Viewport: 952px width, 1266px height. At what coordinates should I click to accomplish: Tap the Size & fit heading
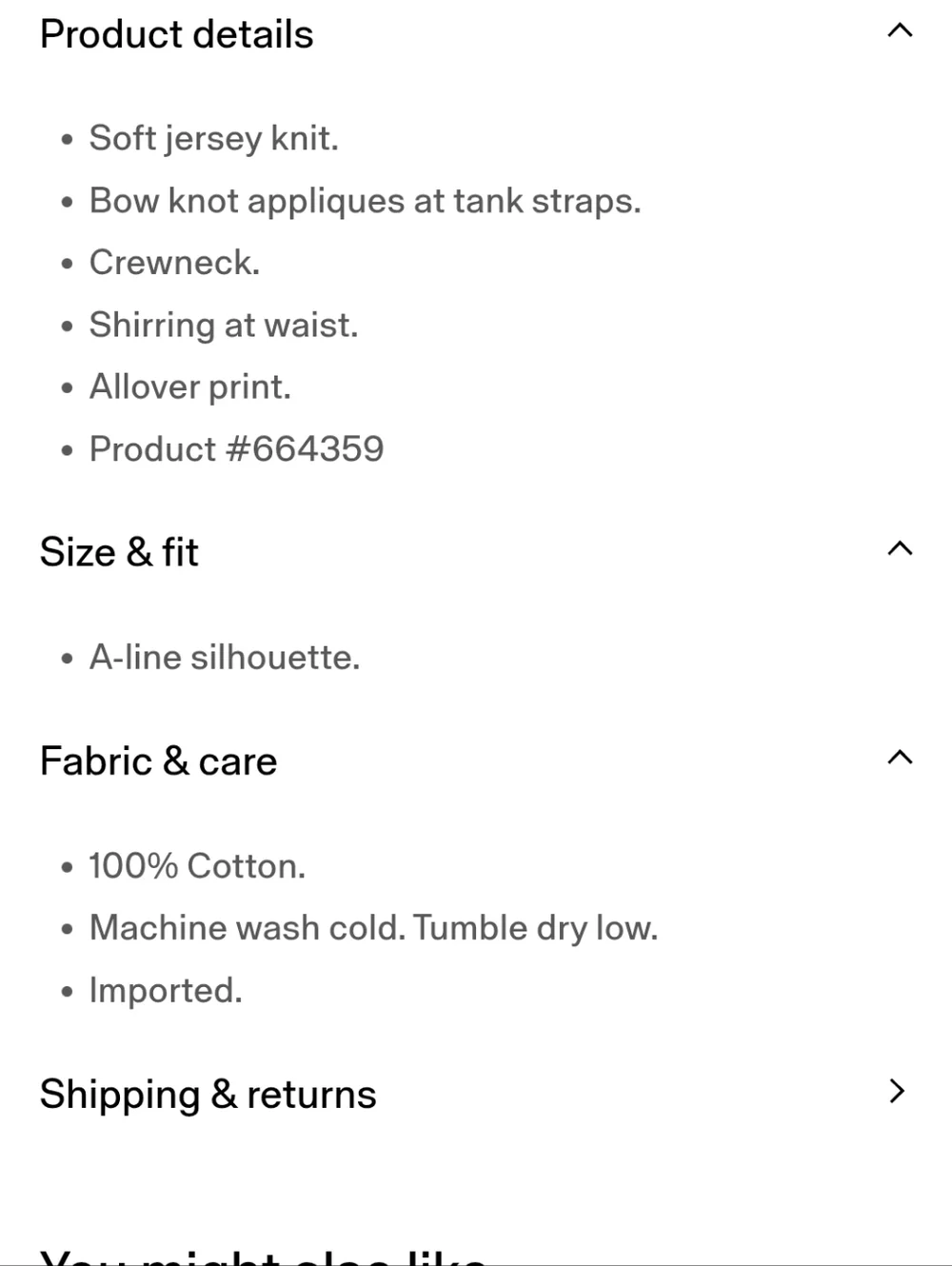click(119, 552)
